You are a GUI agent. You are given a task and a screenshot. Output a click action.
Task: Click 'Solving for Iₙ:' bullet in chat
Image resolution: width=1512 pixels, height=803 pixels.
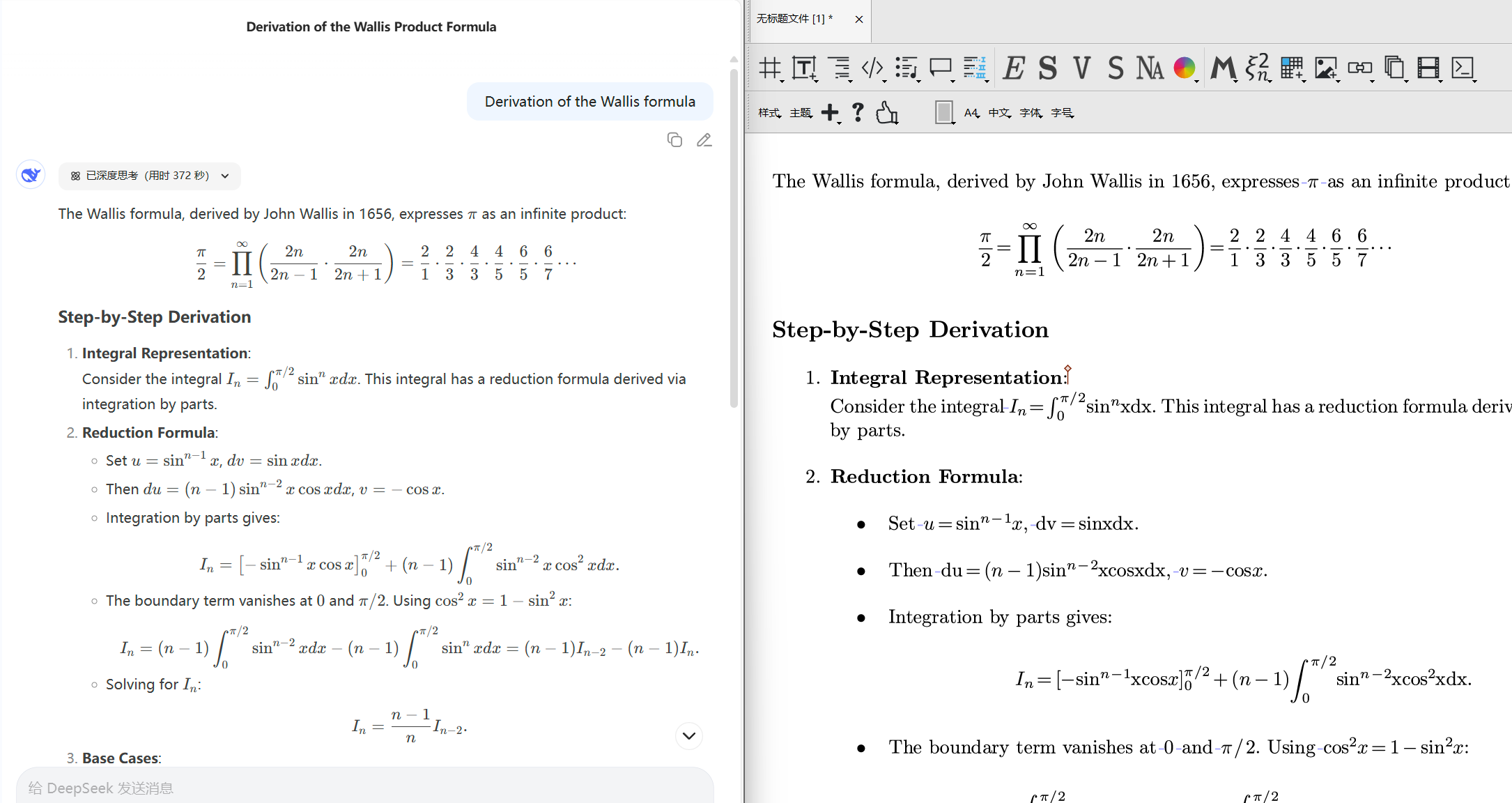tap(153, 685)
